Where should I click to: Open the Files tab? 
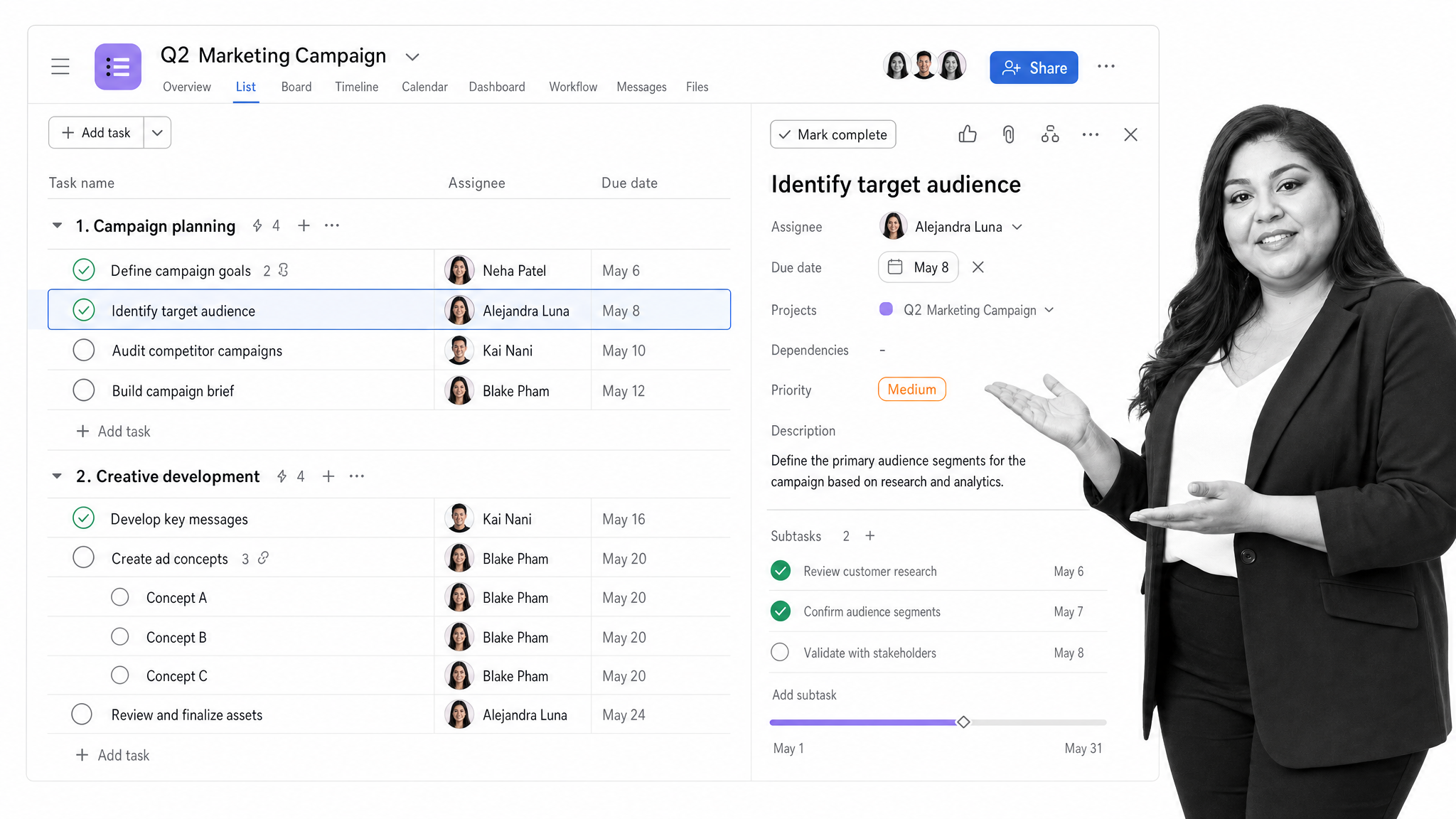(x=697, y=87)
